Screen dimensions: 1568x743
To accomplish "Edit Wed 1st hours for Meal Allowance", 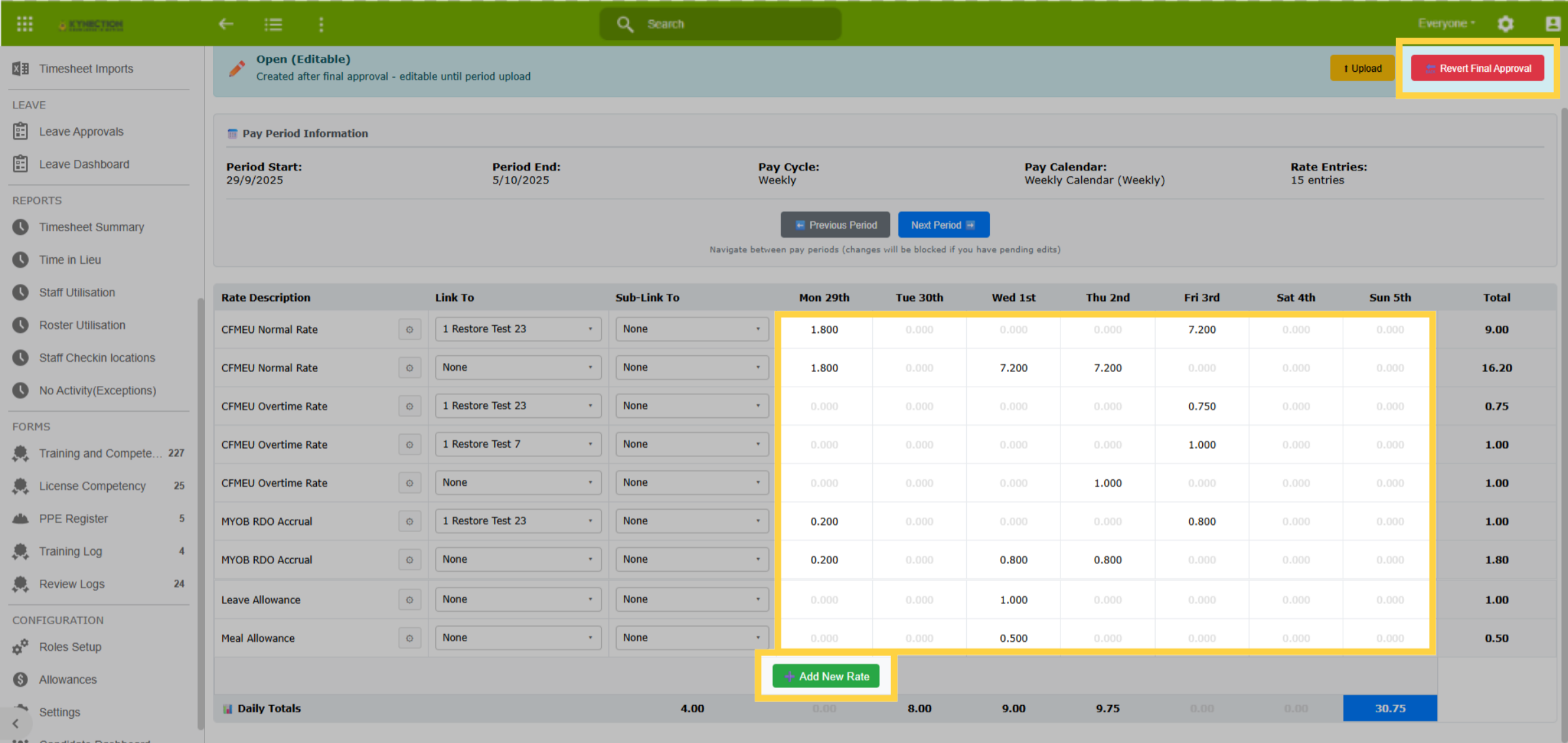I will click(1013, 638).
